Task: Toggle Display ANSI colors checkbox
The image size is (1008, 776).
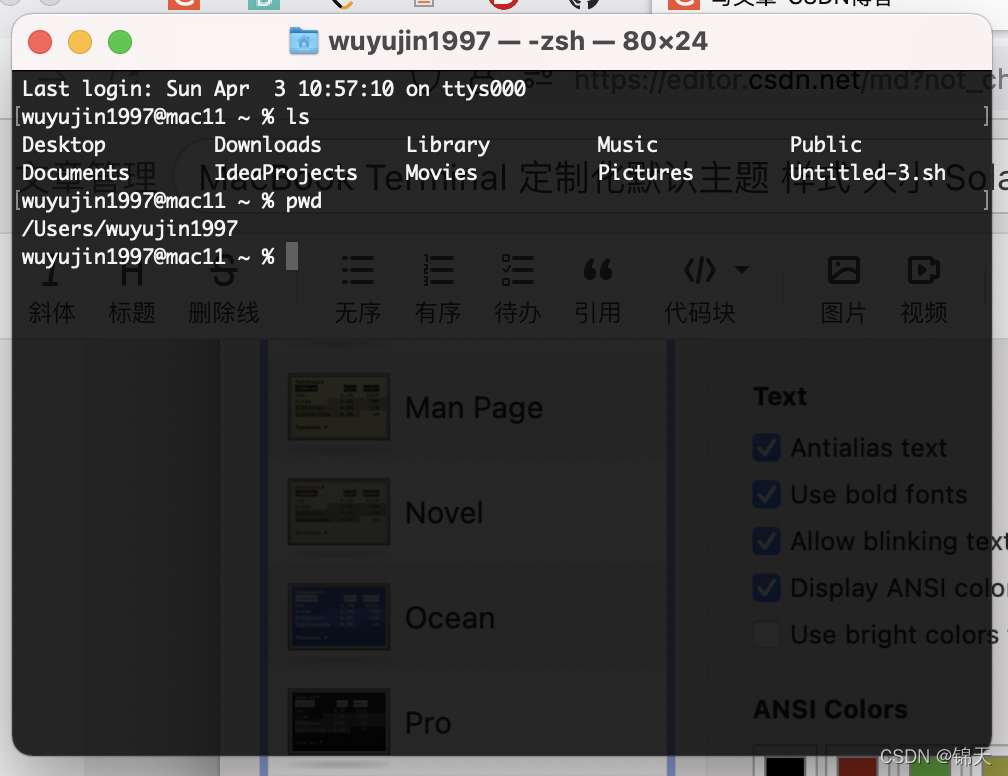Action: point(766,588)
